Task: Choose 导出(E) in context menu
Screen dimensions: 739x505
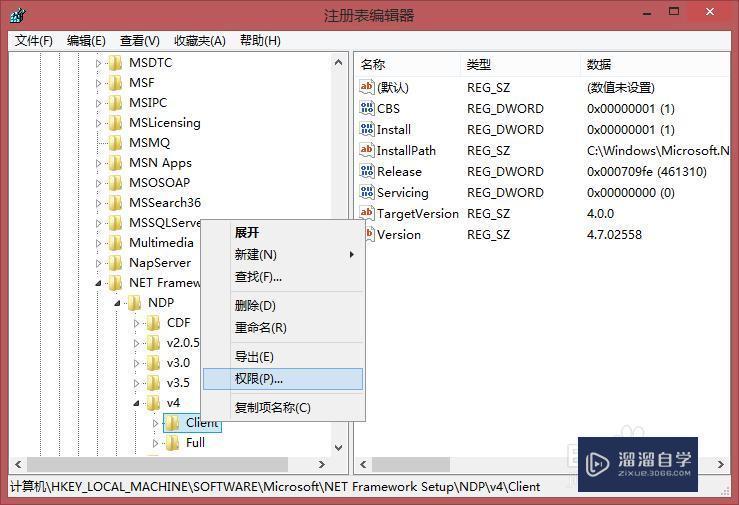Action: point(283,357)
